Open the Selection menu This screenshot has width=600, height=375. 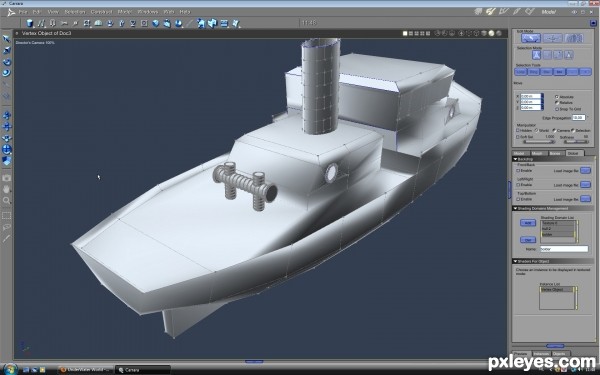point(75,12)
